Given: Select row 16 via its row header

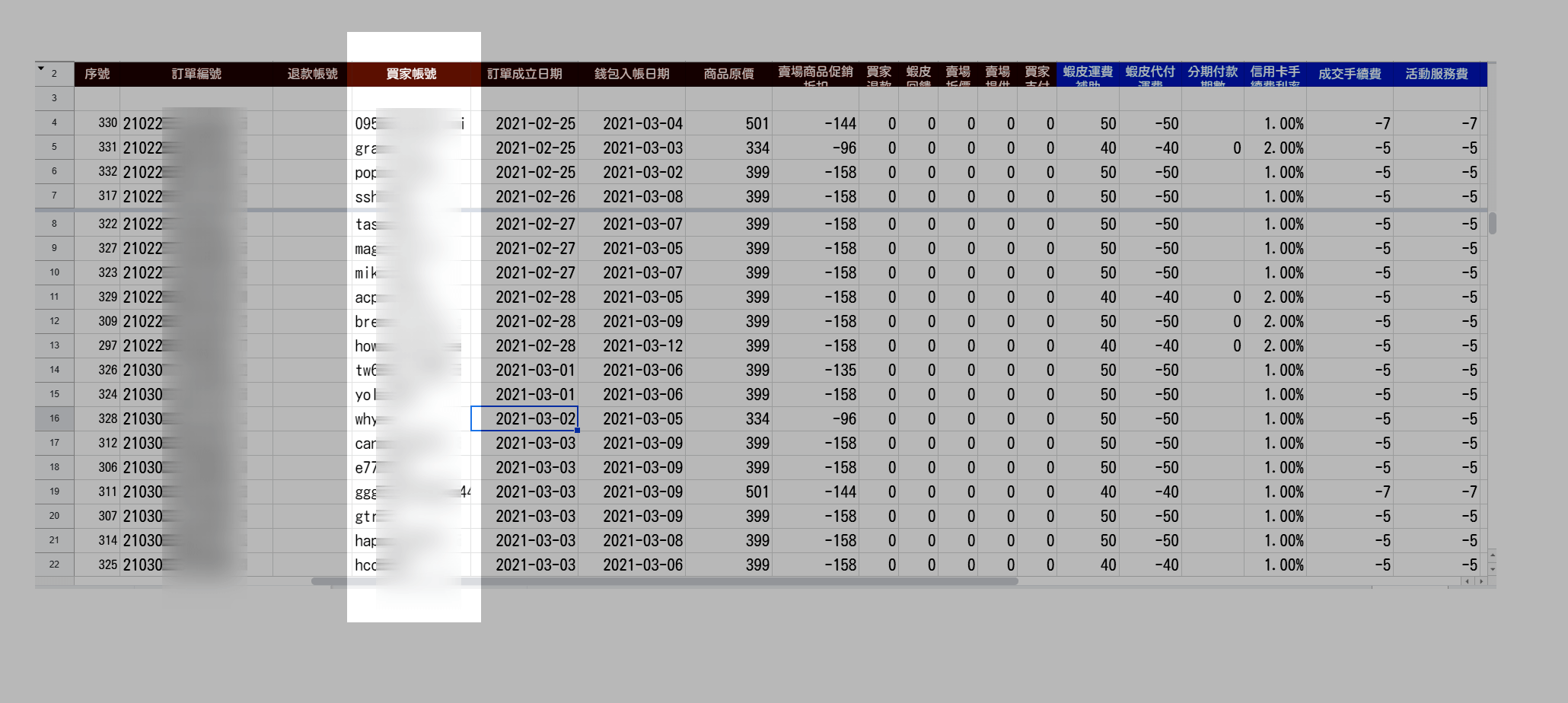Looking at the screenshot, I should coord(54,418).
